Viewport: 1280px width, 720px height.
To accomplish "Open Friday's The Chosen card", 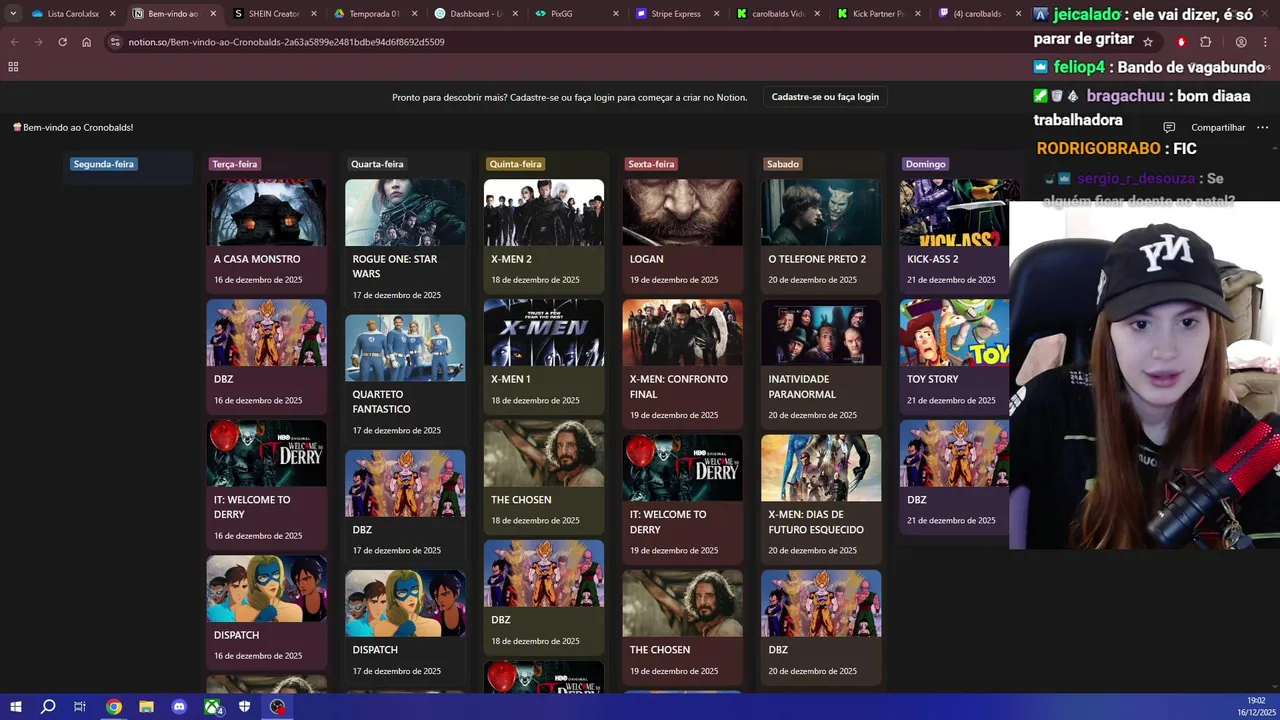I will pos(682,627).
